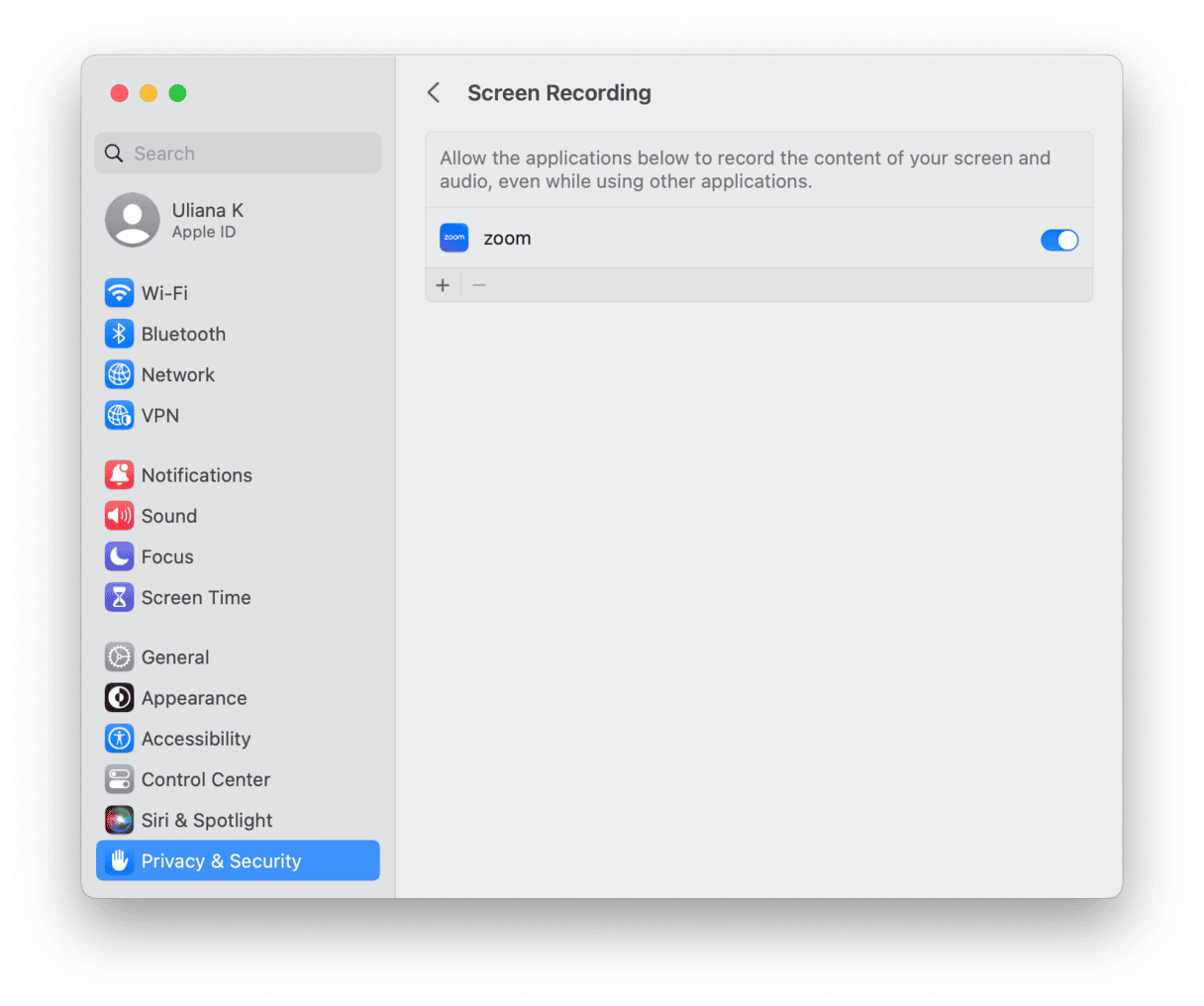
Task: Select the zoom name text
Action: point(507,239)
